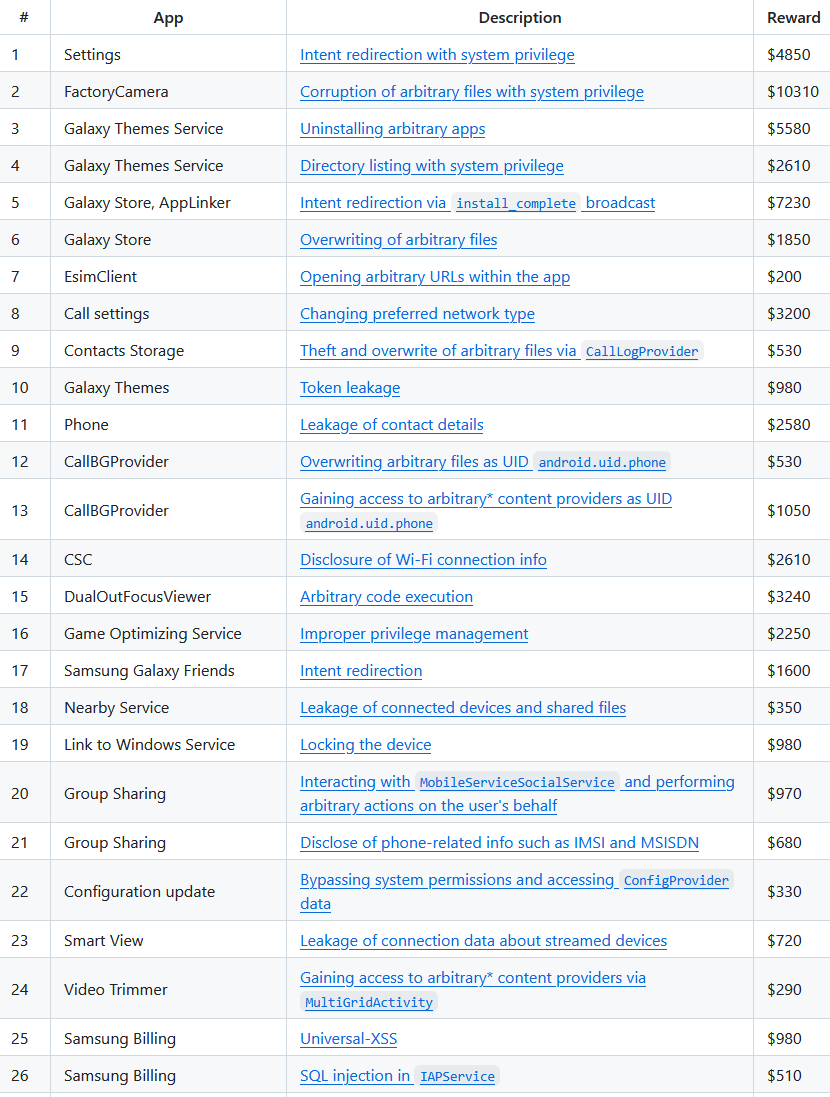Open 'Leakage of connection data about streamed devices'
Screen dimensions: 830x1097
(x=484, y=941)
